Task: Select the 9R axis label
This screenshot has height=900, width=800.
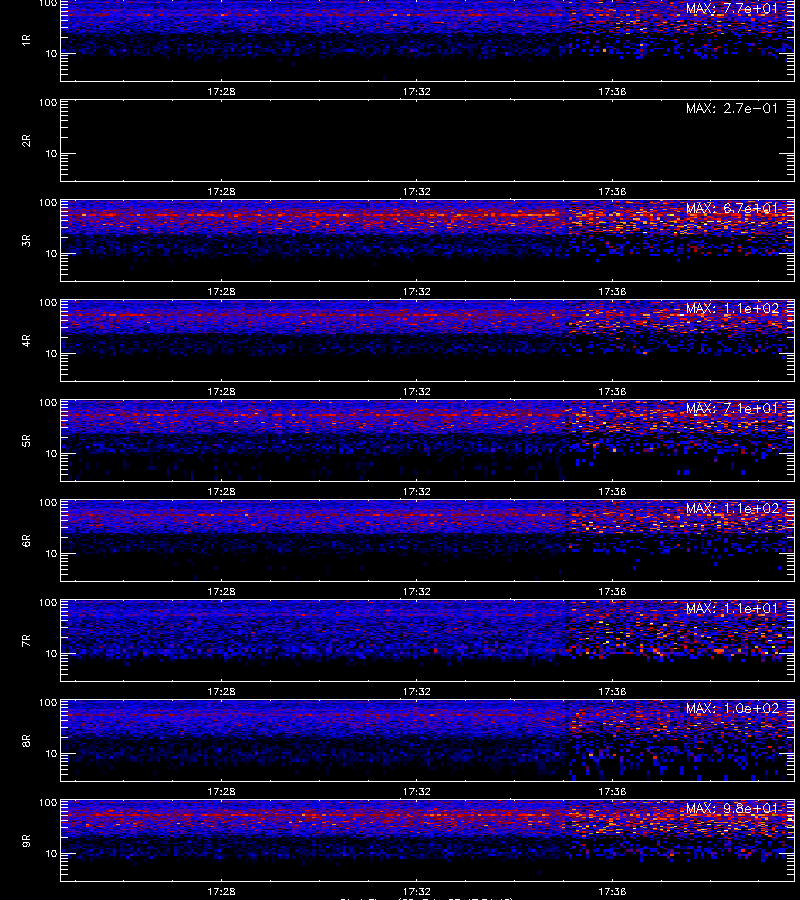Action: point(26,840)
